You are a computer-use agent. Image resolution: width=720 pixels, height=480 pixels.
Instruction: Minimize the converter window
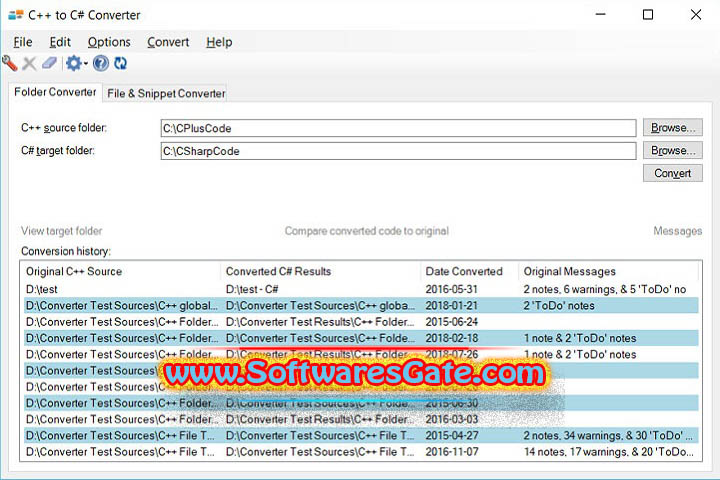pyautogui.click(x=600, y=15)
